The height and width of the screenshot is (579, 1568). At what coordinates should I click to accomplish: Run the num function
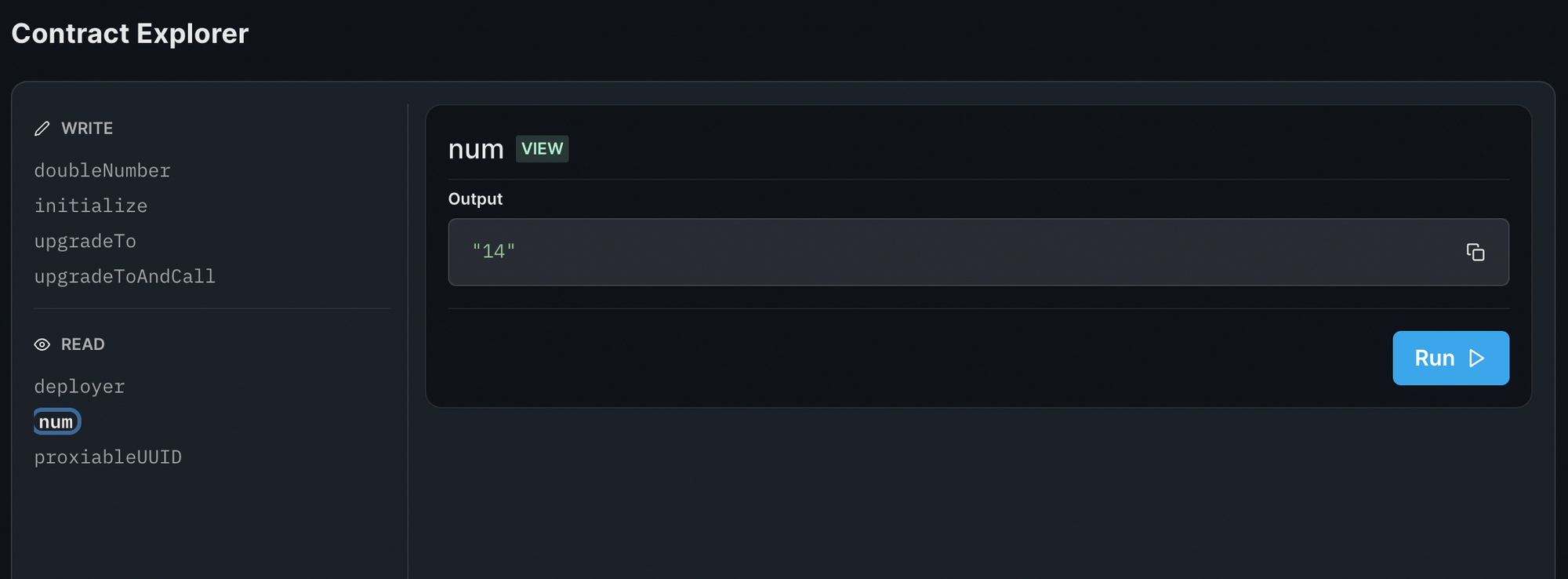[x=1450, y=358]
